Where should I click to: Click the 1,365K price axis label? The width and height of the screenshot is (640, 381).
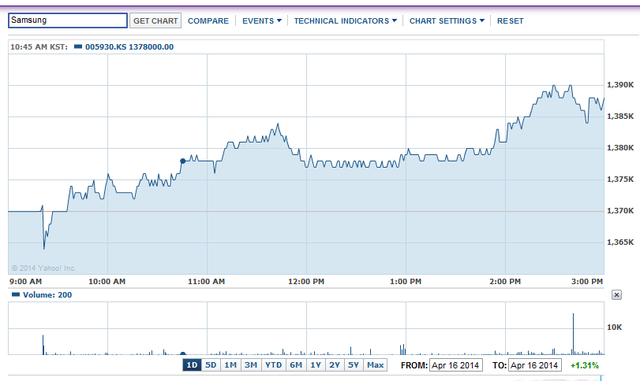pyautogui.click(x=620, y=242)
